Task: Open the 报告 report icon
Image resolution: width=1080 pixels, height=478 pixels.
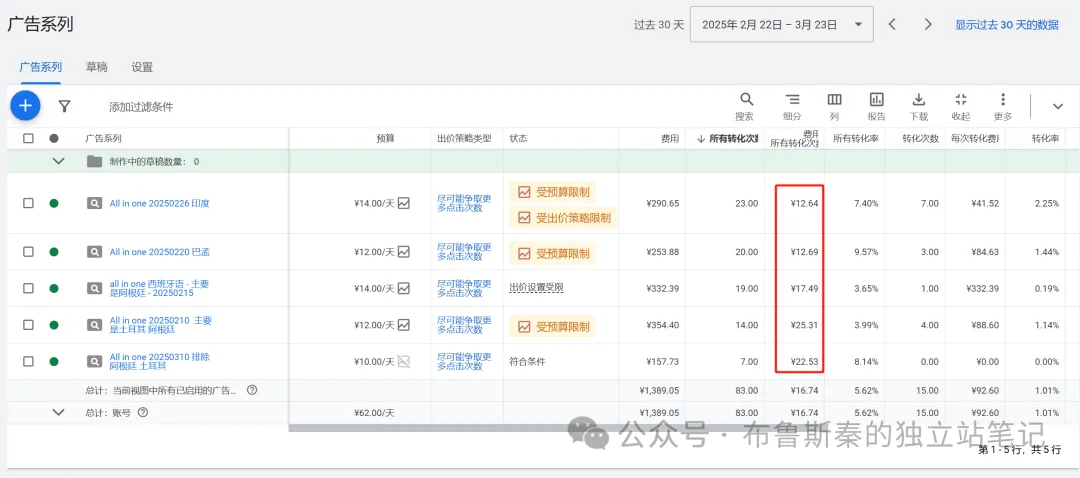Action: [876, 100]
